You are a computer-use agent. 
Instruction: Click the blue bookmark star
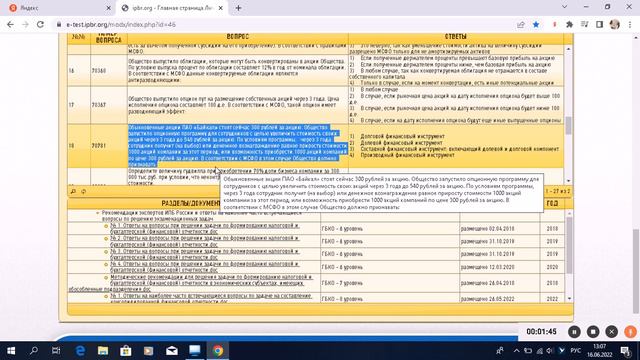(536, 24)
